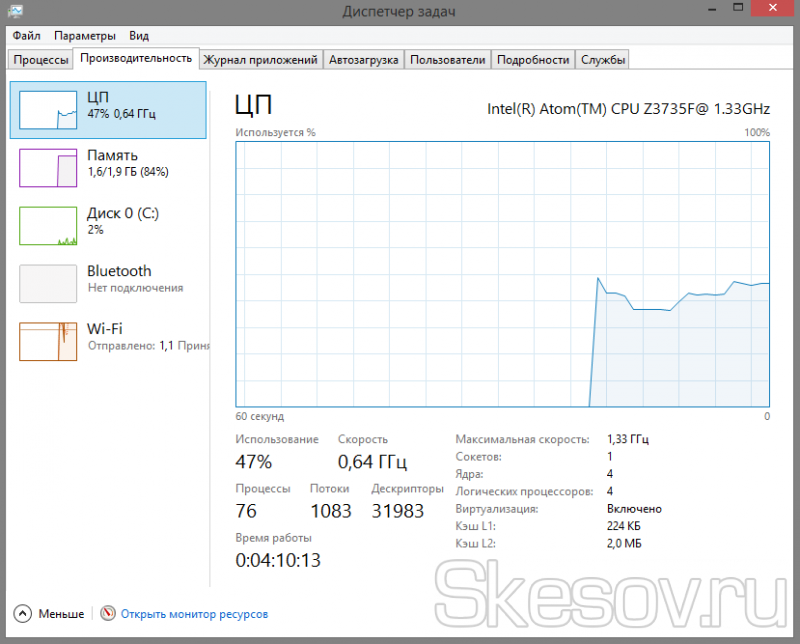Click the Wi-Fi orange graph thumbnail

coord(48,341)
